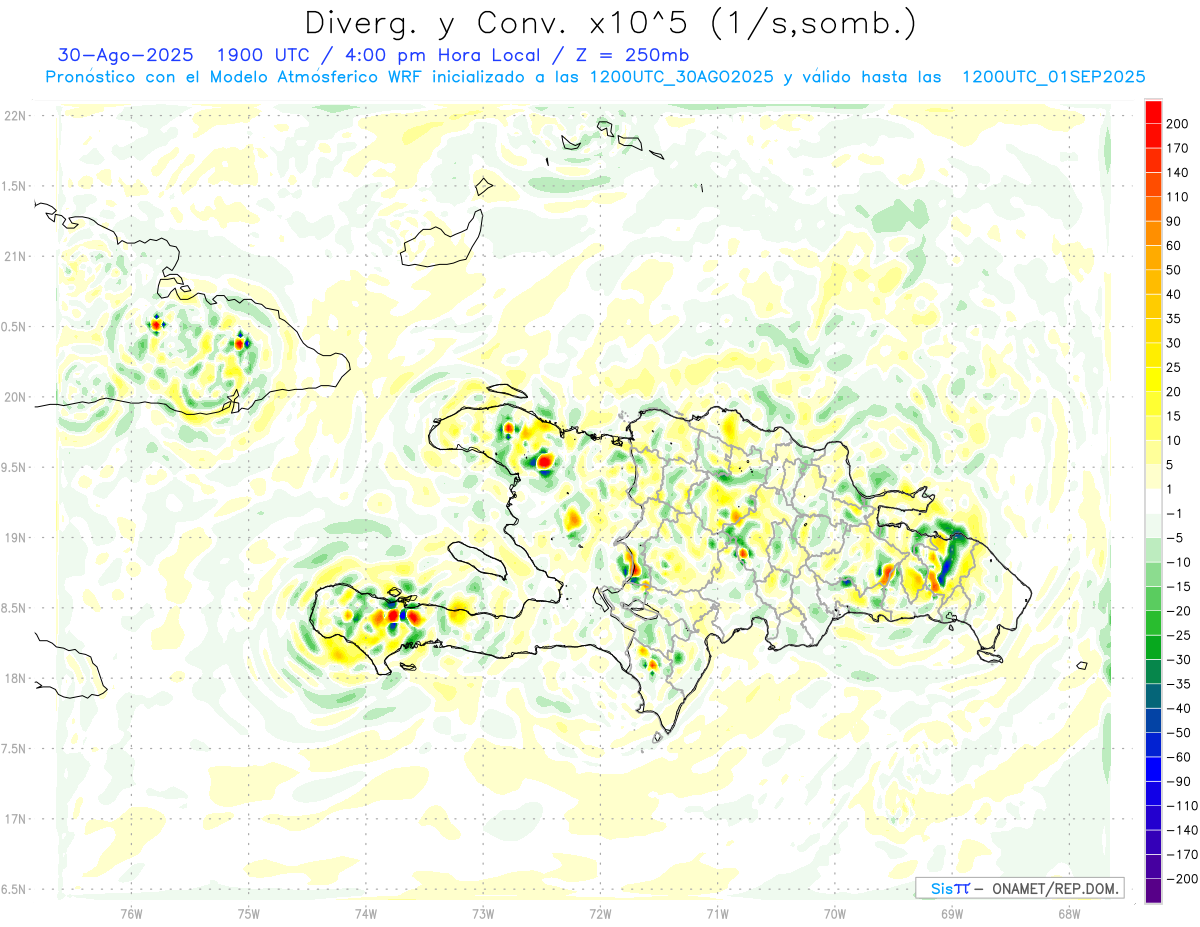This screenshot has height=927, width=1200.
Task: Click the "200" color bar label
Action: pyautogui.click(x=1178, y=123)
